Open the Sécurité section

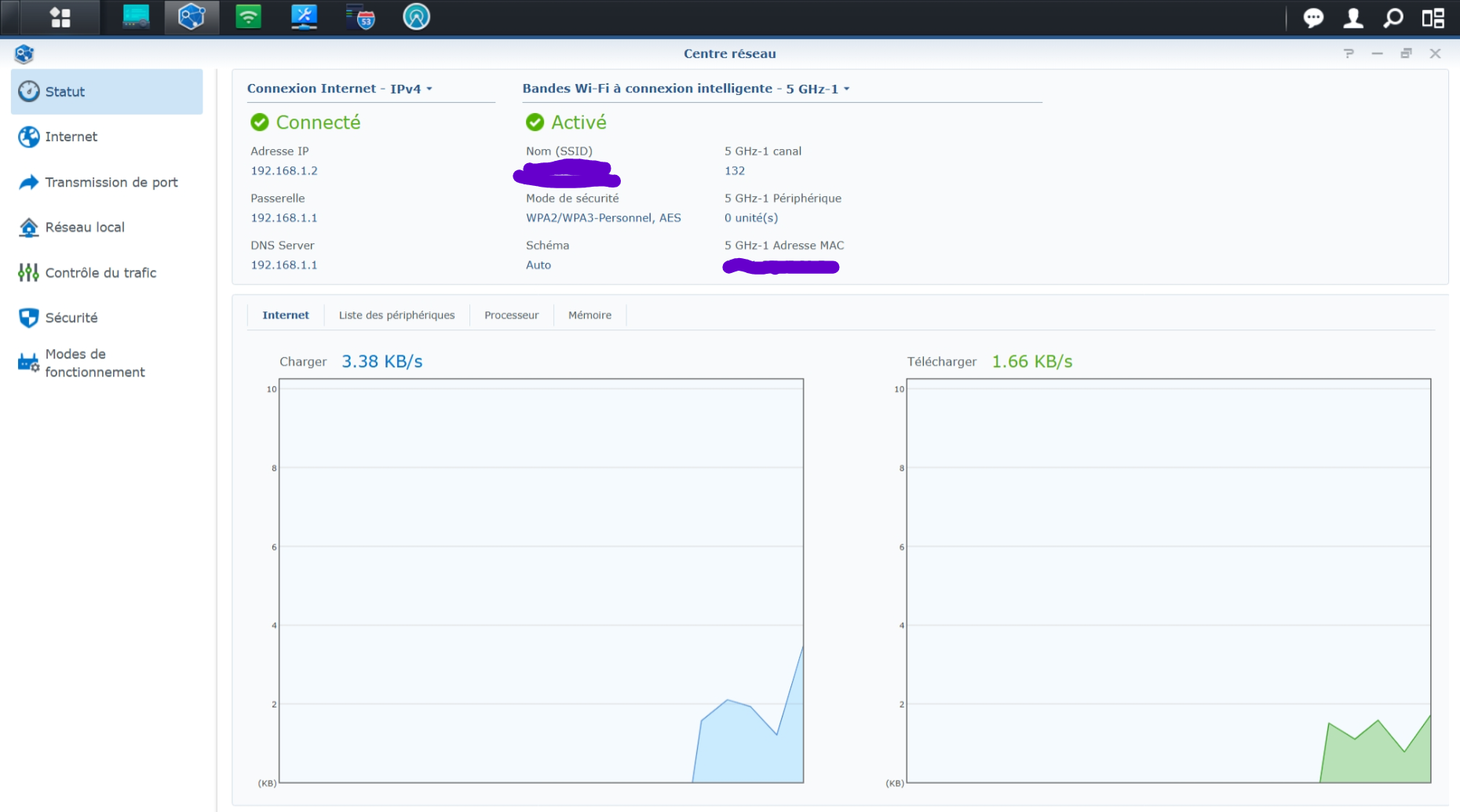[71, 318]
